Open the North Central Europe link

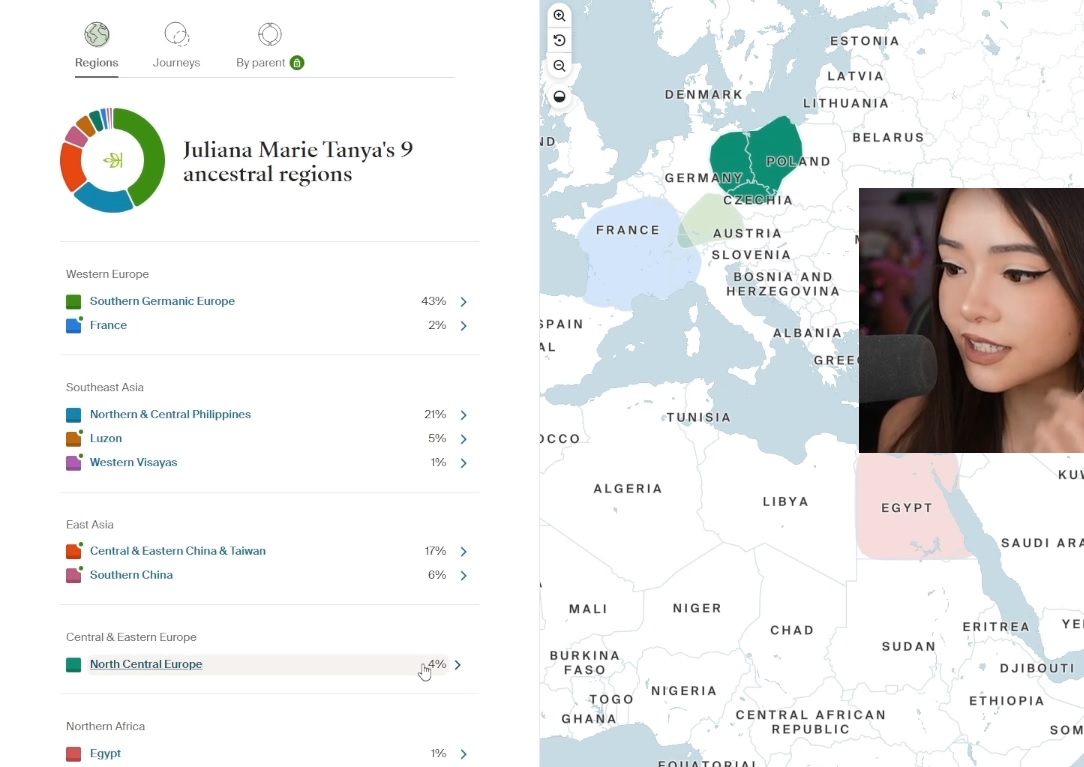tap(146, 664)
